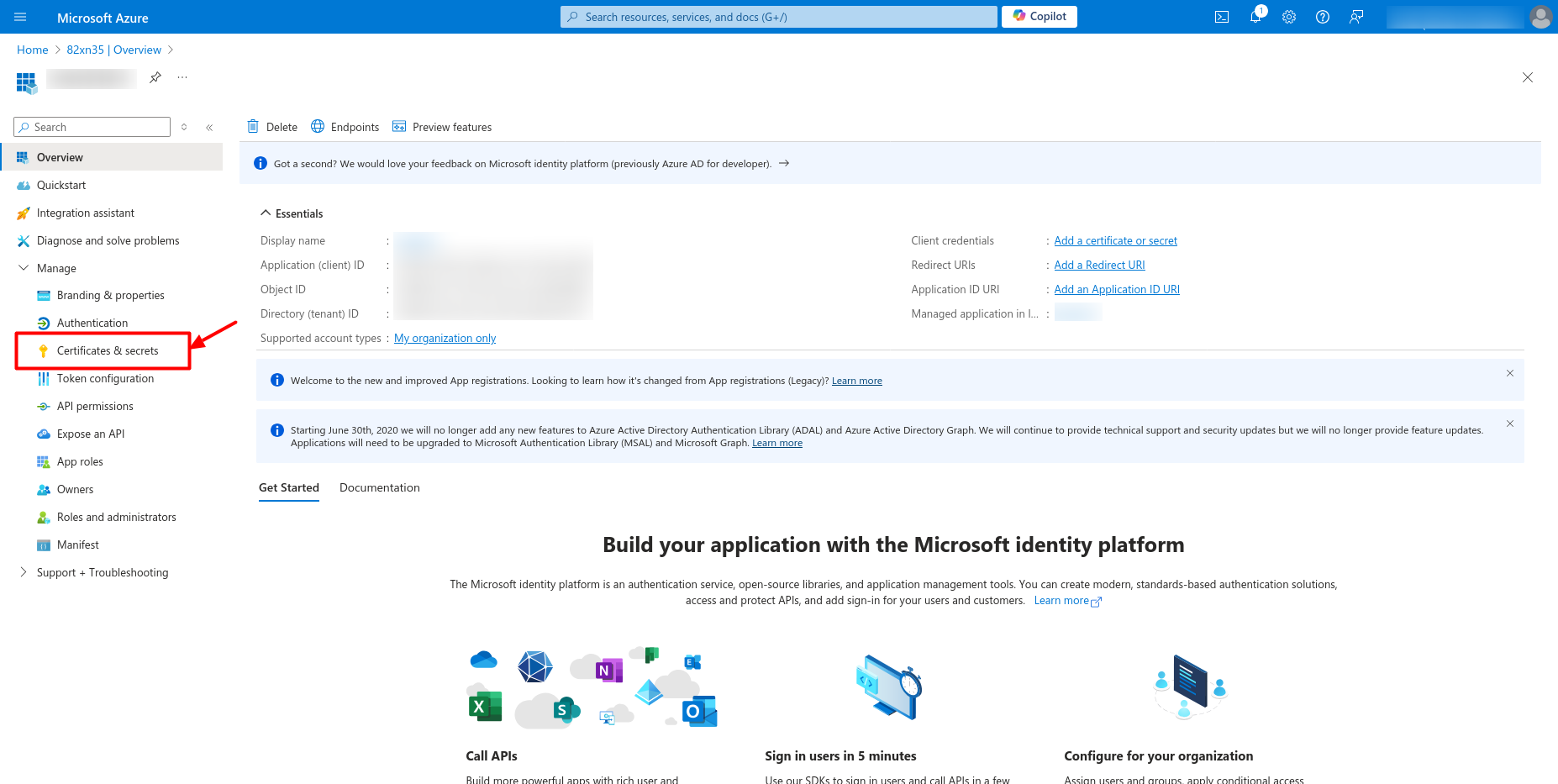Open the notifications bell icon
Image resolution: width=1558 pixels, height=784 pixels.
(1255, 17)
